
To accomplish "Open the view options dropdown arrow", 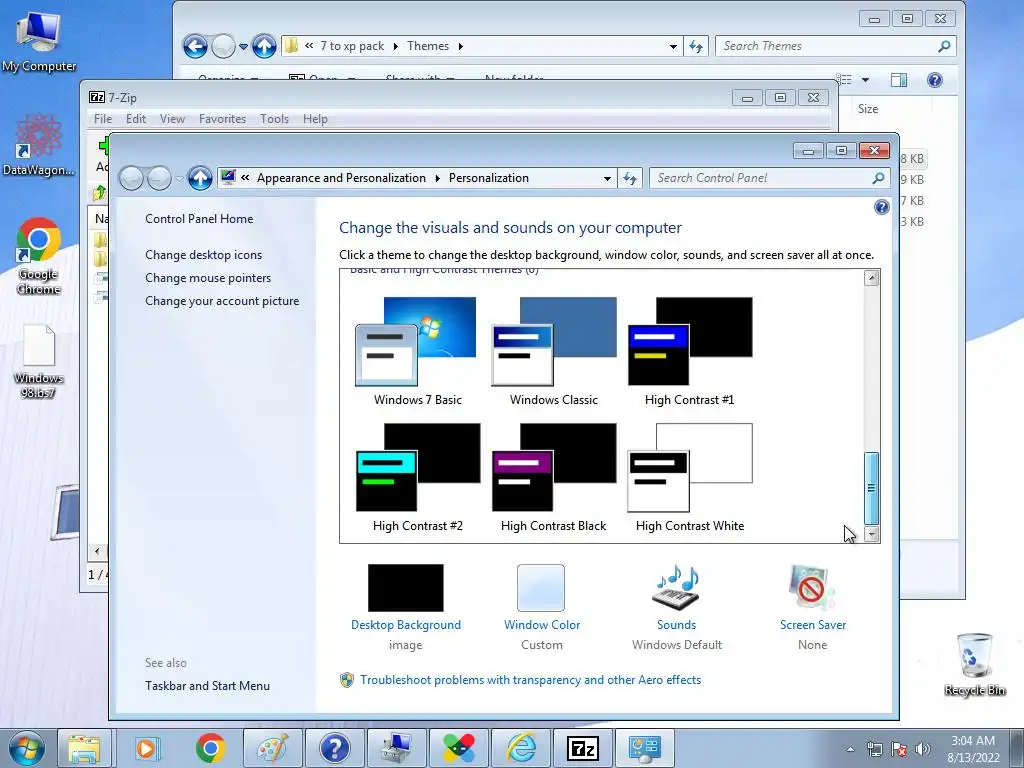I will [865, 80].
